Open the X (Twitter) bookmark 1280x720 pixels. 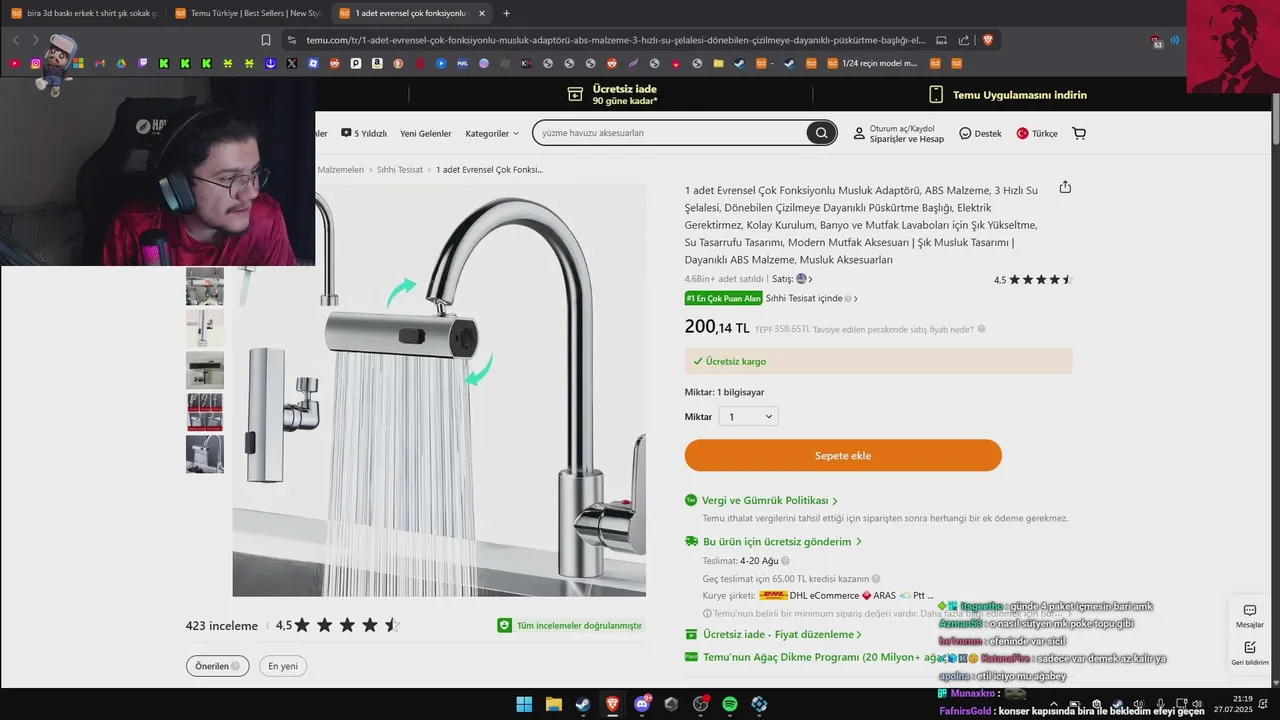pos(291,63)
